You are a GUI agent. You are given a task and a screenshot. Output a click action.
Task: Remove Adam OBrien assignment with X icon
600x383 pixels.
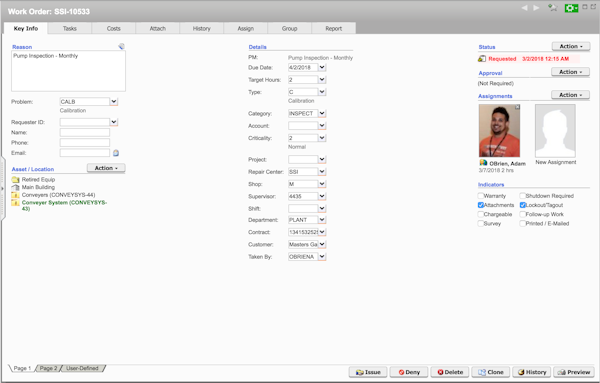[x=517, y=107]
